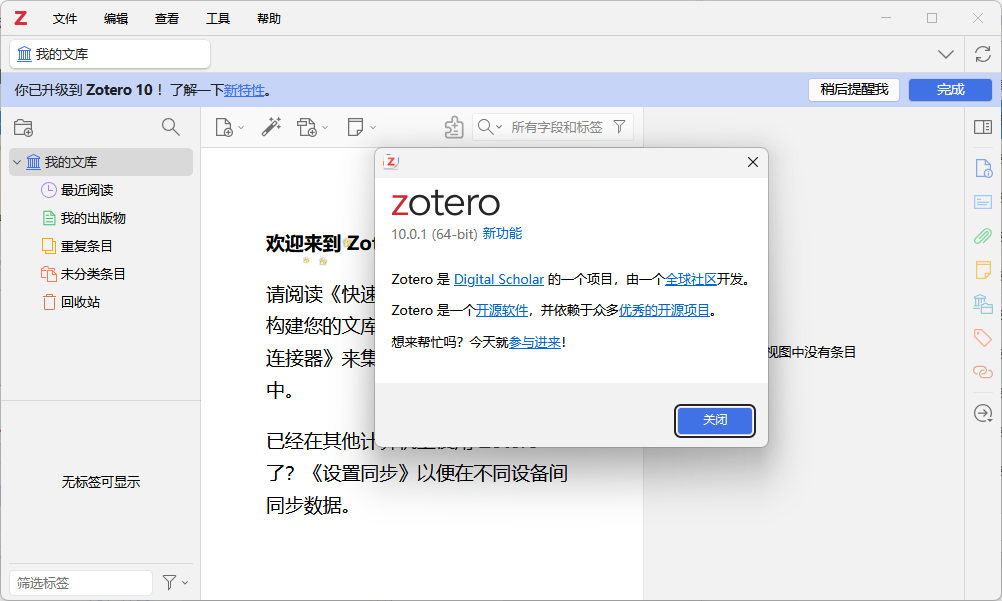
Task: Open the 编辑 menu
Action: point(116,19)
